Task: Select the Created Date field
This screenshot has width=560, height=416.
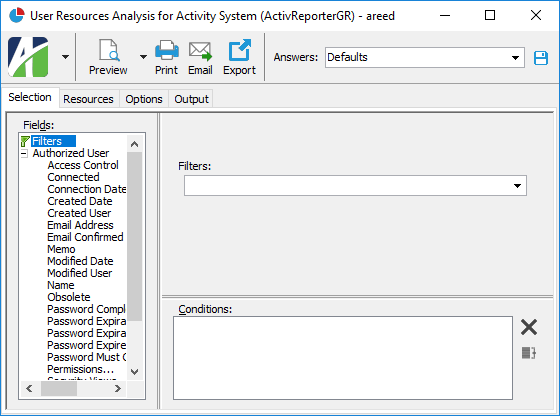Action: point(80,201)
